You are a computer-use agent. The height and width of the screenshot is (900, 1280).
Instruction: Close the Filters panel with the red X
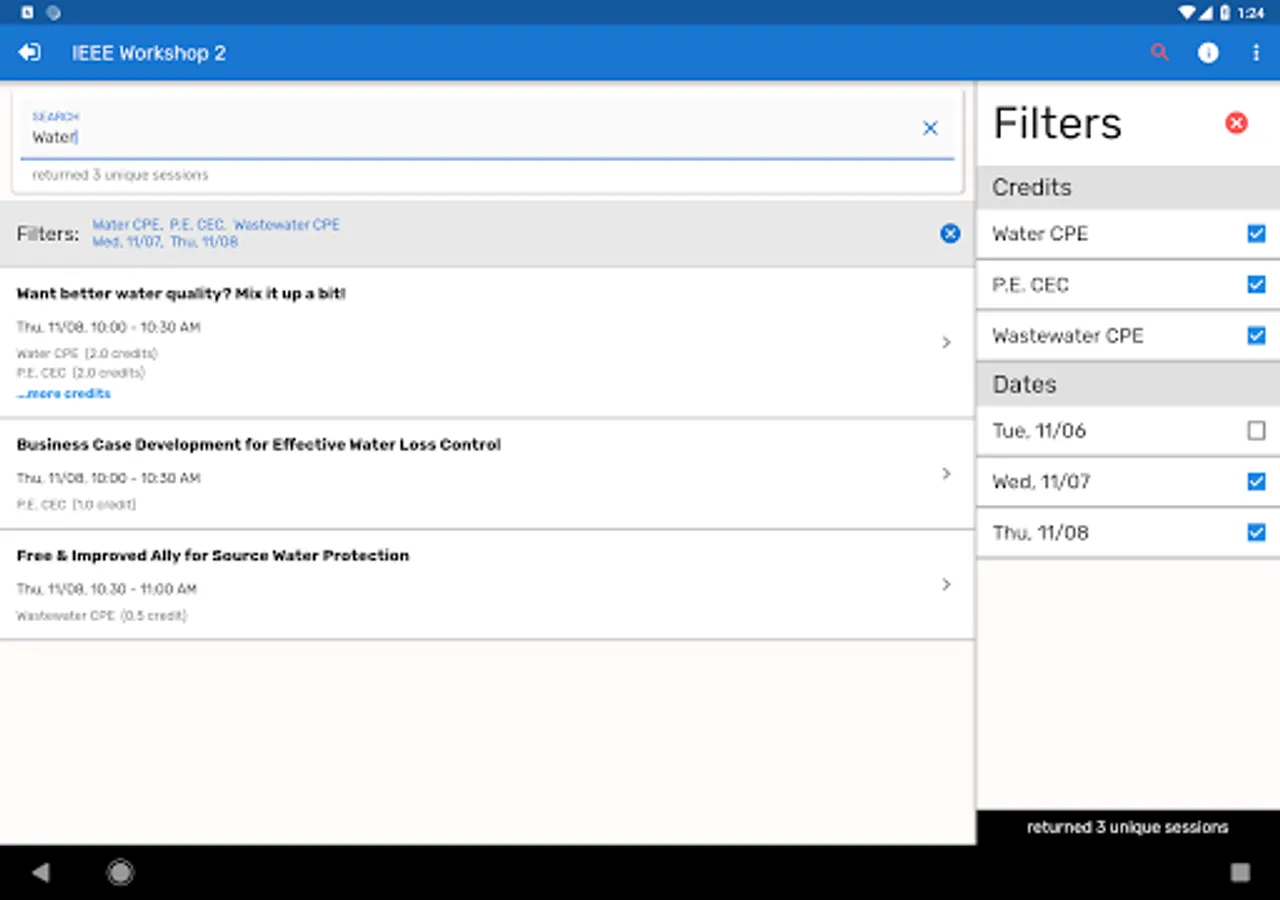point(1236,123)
